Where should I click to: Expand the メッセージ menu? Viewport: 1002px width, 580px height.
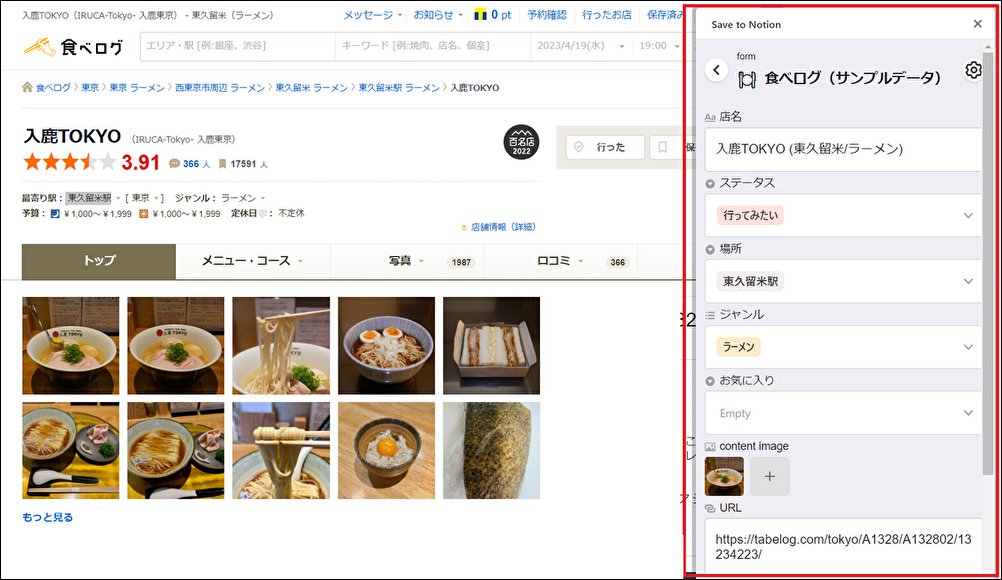pos(373,15)
